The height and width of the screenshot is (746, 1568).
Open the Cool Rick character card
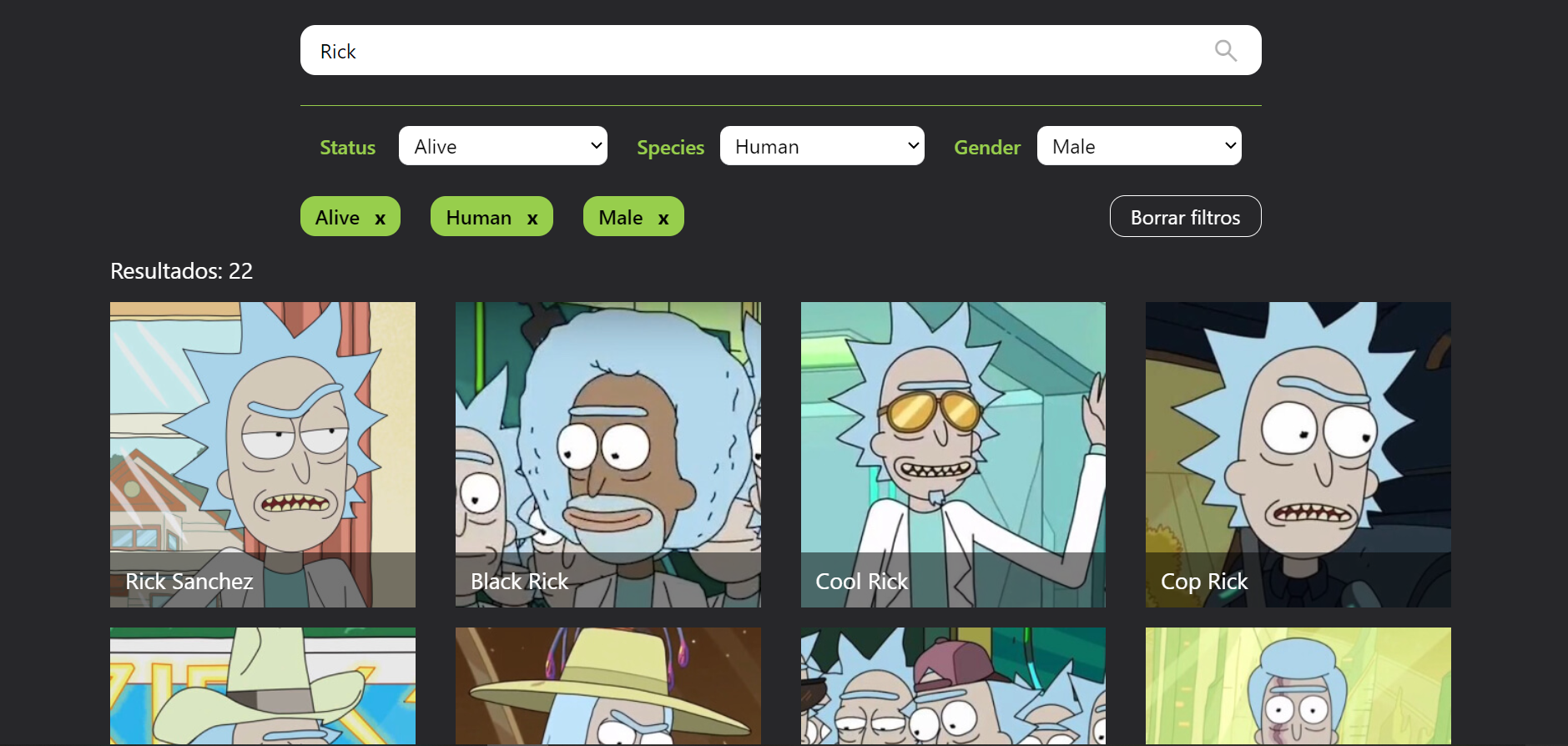(953, 455)
